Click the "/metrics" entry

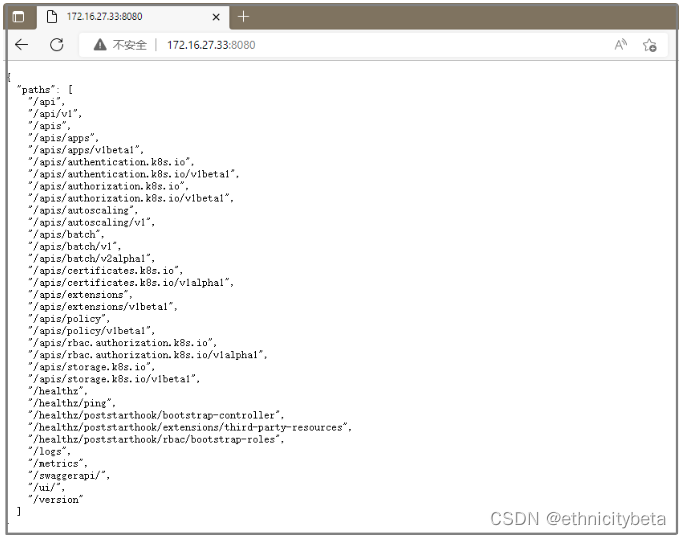coord(58,464)
